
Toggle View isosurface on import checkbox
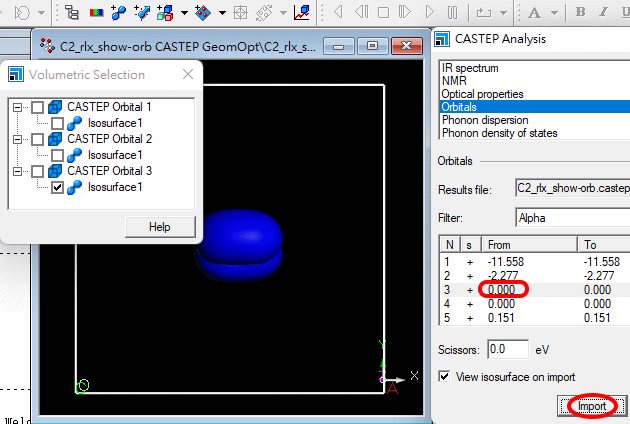(x=445, y=377)
